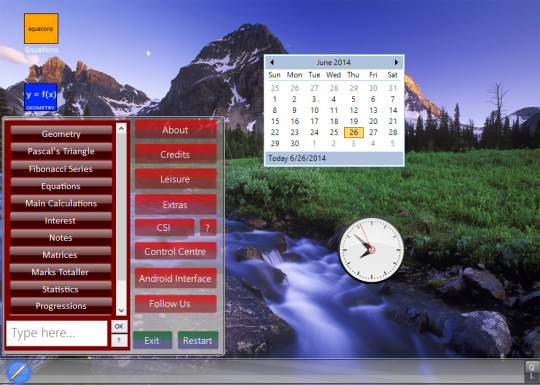The width and height of the screenshot is (540, 385).
Task: Open the Equations menu button
Action: tap(61, 186)
